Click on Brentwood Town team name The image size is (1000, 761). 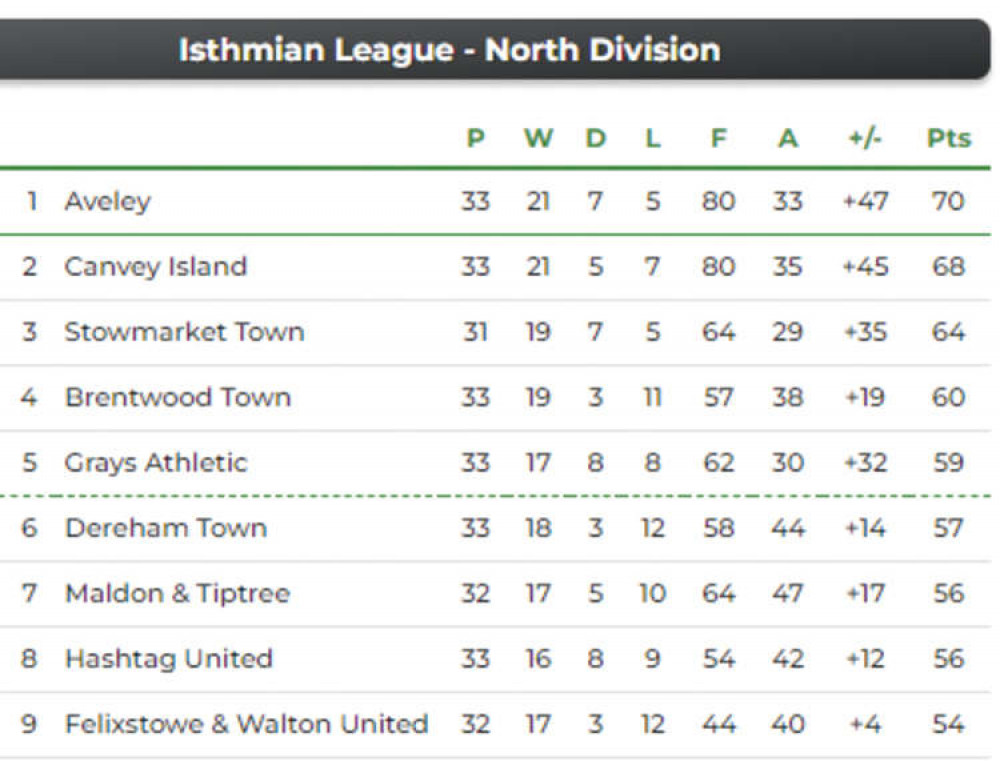click(178, 397)
